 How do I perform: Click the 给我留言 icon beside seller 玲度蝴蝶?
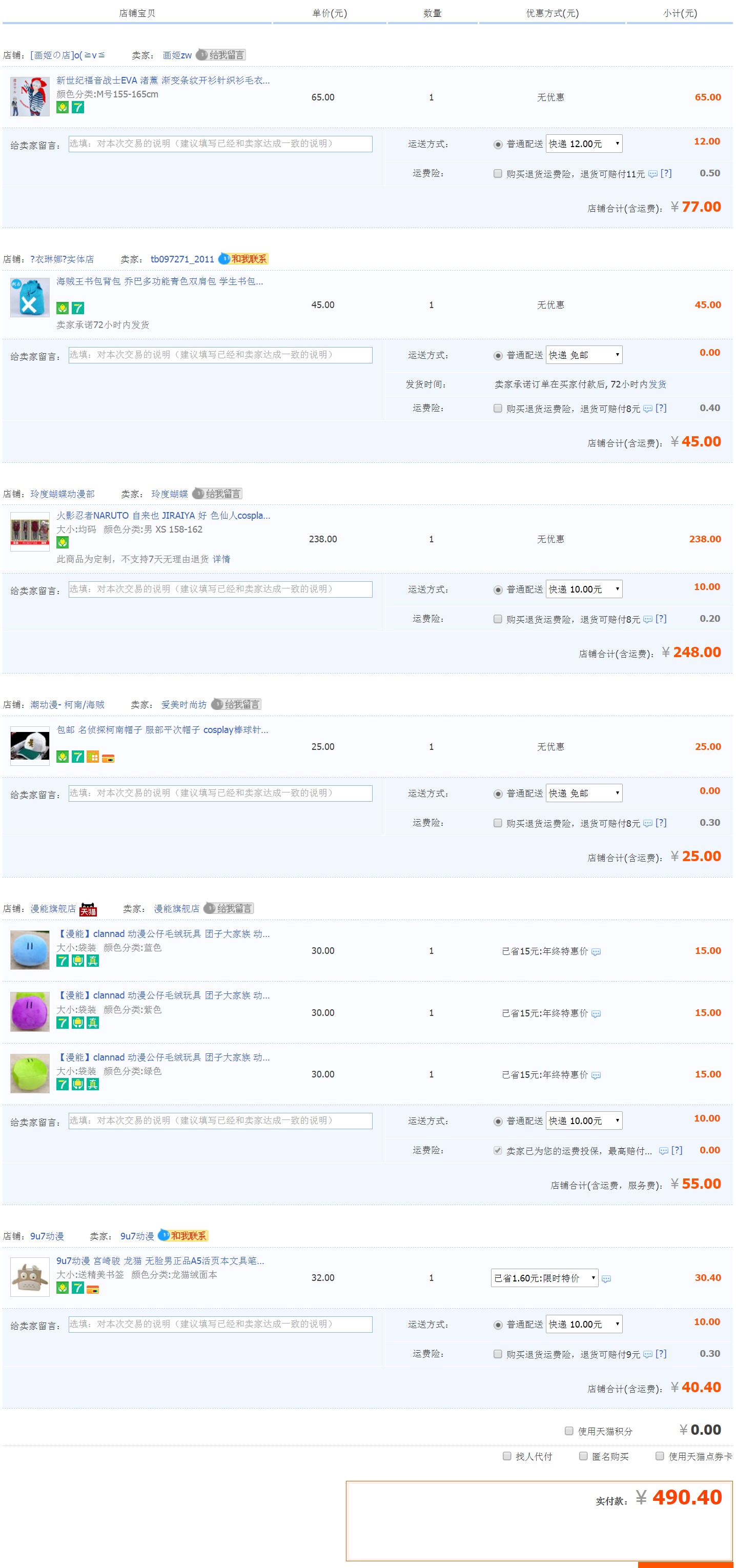tap(217, 493)
